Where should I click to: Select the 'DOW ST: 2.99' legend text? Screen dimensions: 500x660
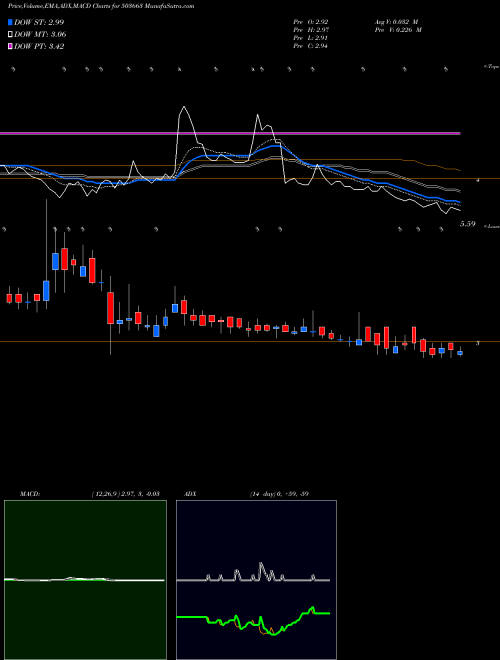[x=39, y=22]
